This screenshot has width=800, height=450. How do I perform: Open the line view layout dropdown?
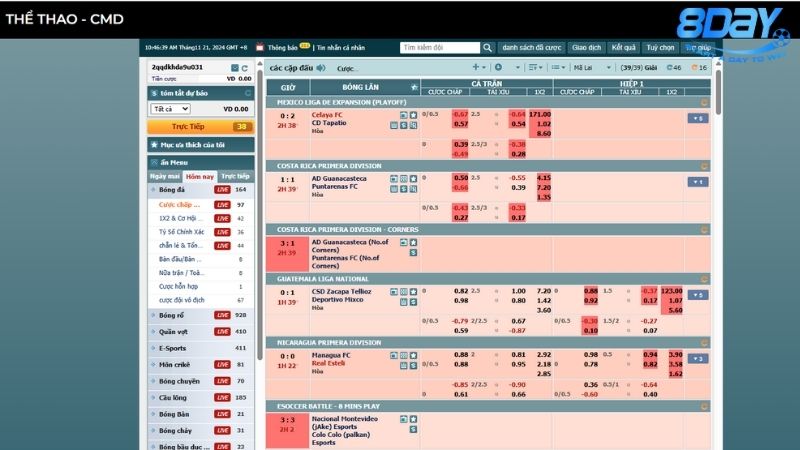point(558,67)
